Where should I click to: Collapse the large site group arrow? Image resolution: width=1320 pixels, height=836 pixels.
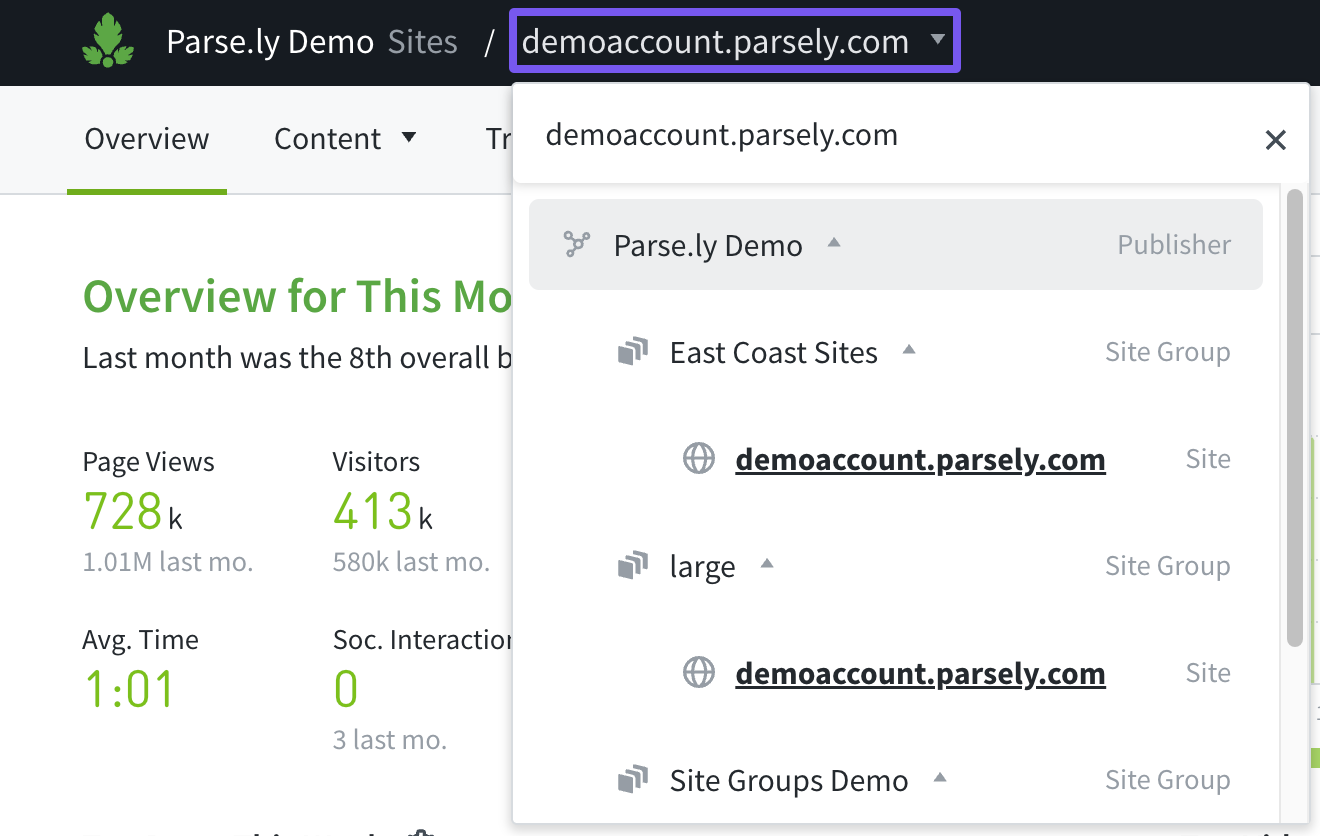pos(767,564)
